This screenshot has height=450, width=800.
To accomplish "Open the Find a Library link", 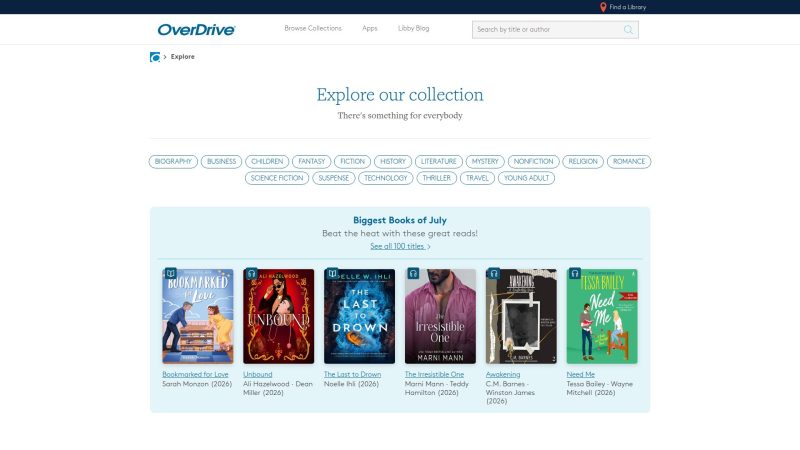I will 628,7.
